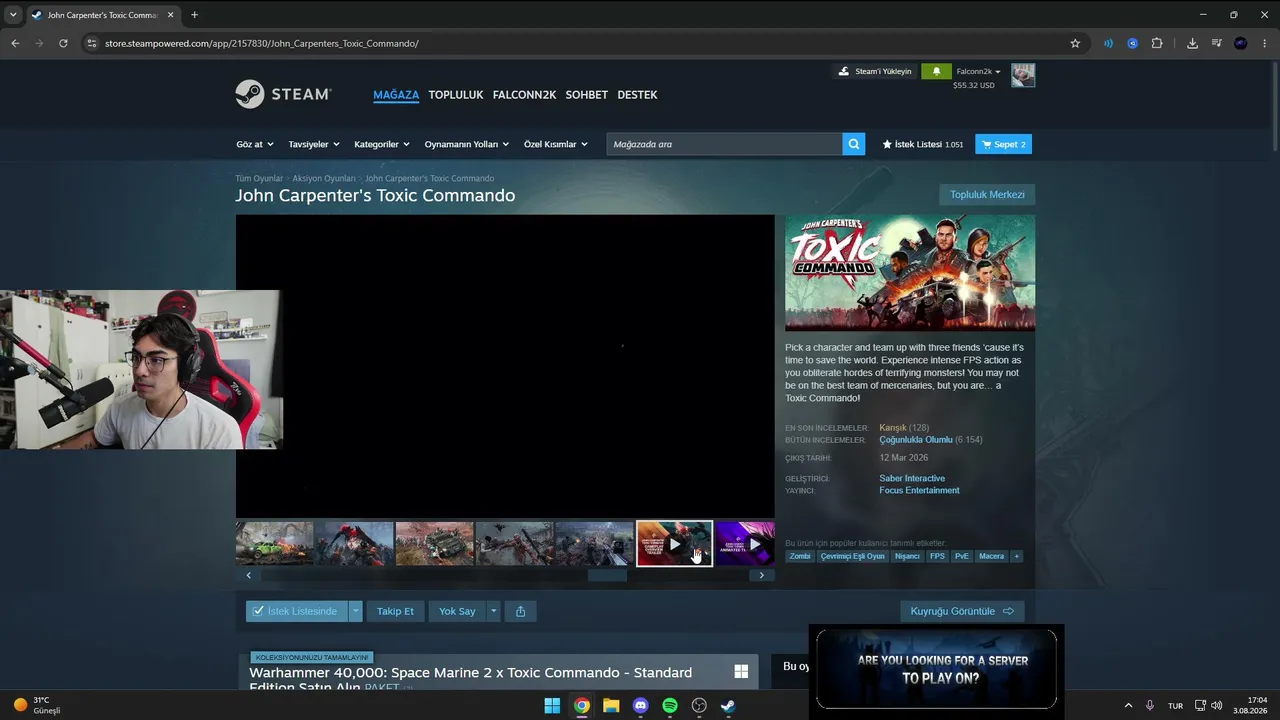Open the Topluluk Merkezi button
The width and height of the screenshot is (1280, 720).
pos(987,195)
